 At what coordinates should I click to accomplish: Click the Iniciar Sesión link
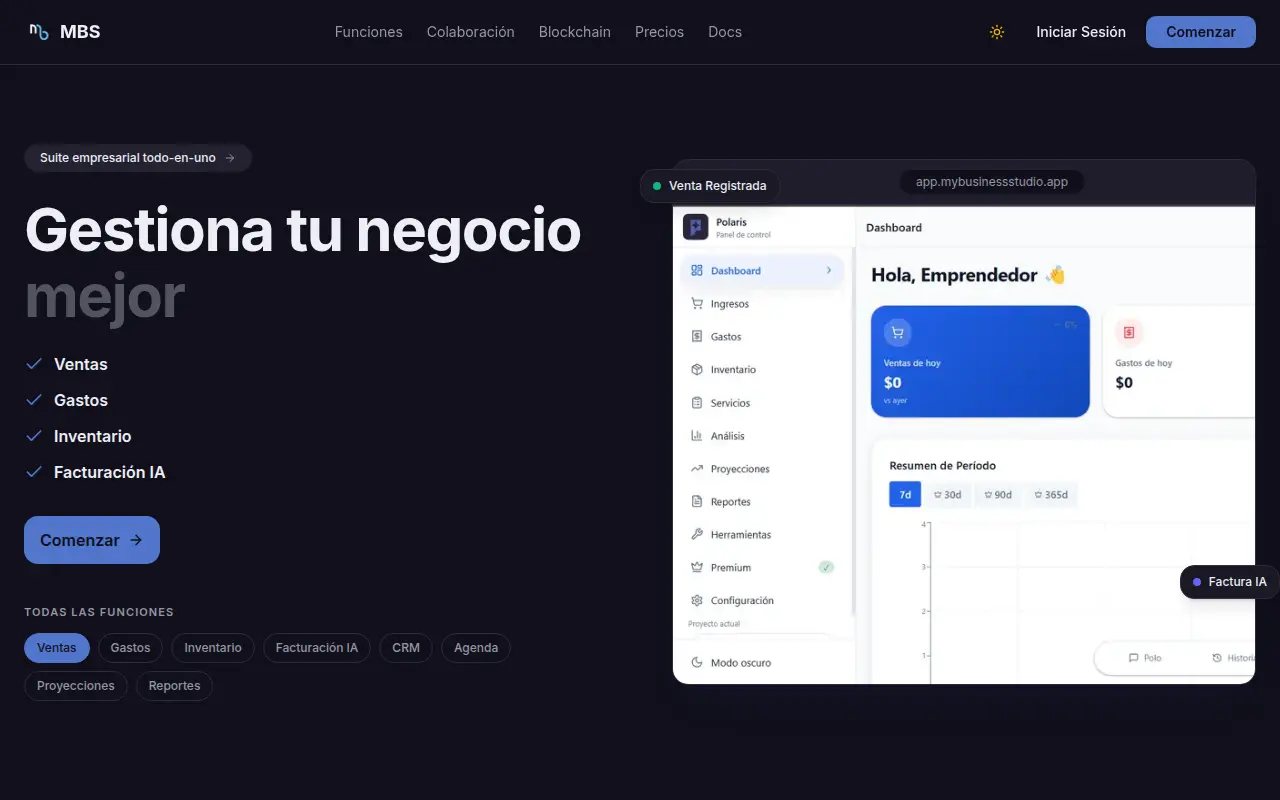[x=1081, y=32]
